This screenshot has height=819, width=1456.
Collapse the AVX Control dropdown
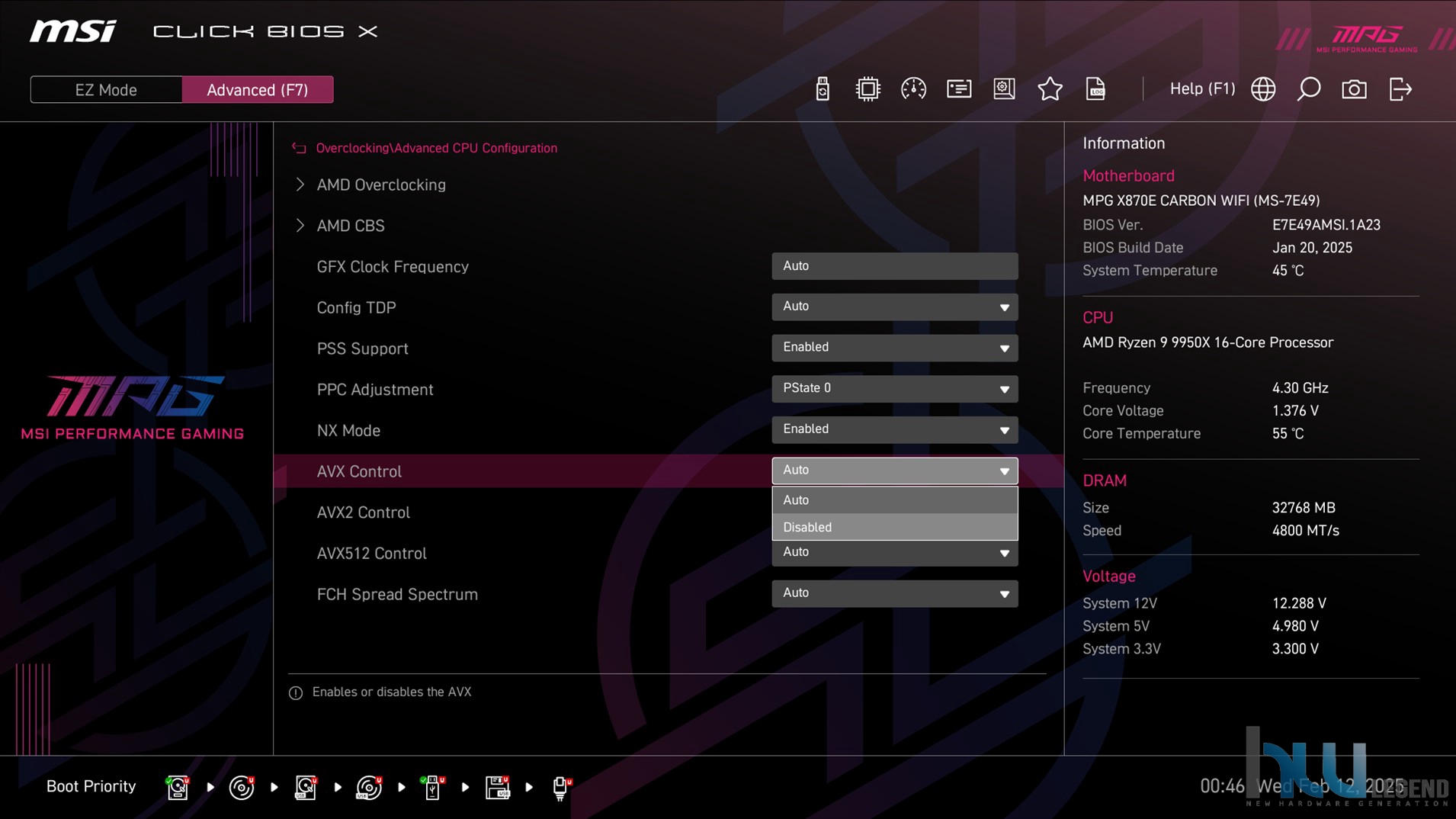(x=894, y=471)
